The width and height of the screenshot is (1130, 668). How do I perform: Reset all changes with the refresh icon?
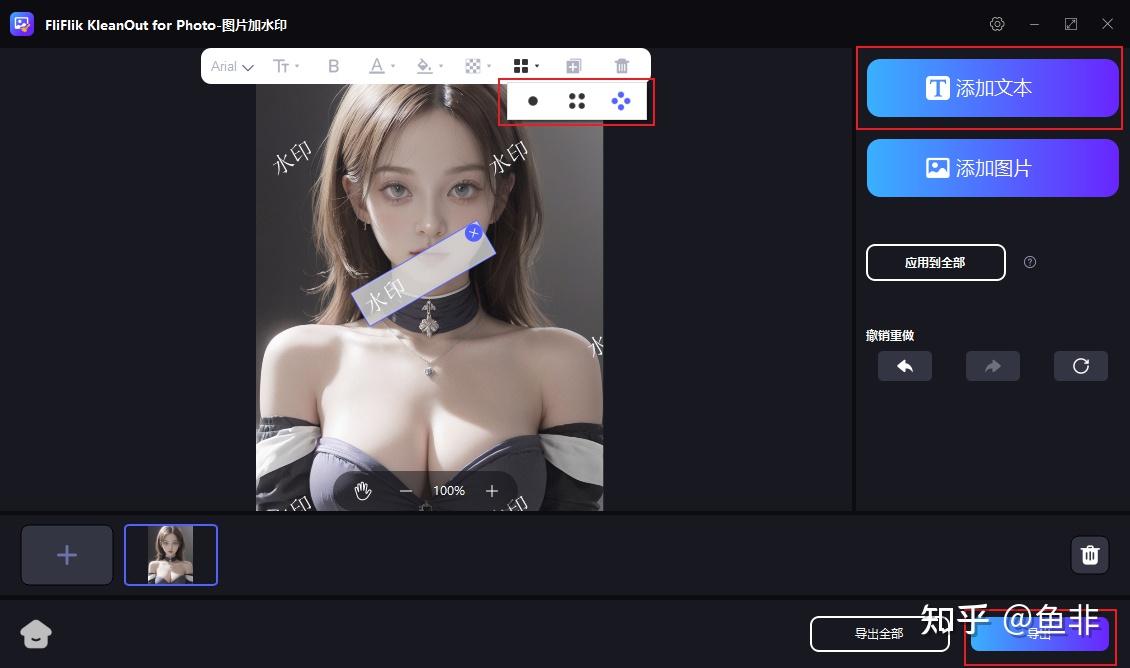[x=1081, y=366]
